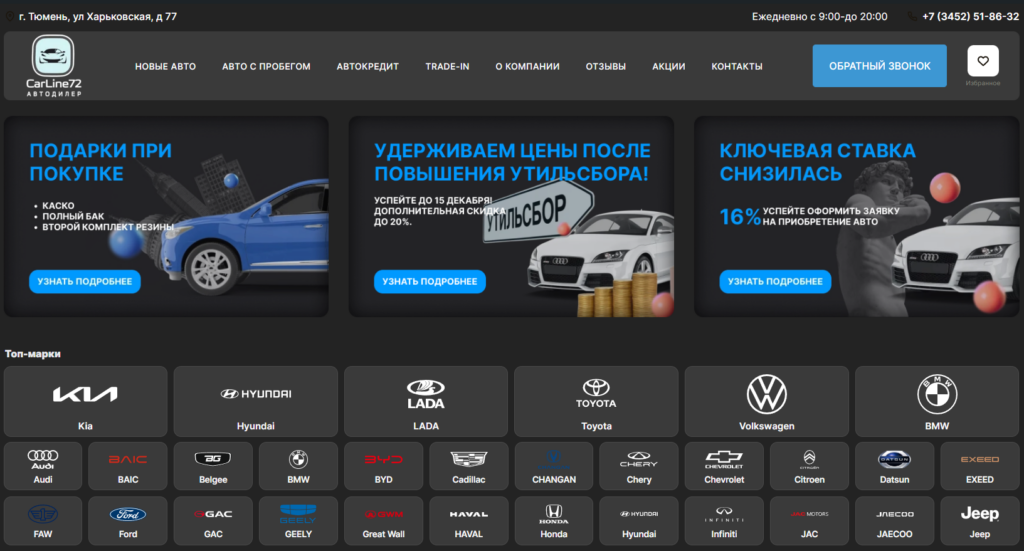Click the КЛЮЧЕВАЯ СТАВКА СНИЗИЛАСЬ banner heading
1024x551 pixels.
[x=818, y=162]
